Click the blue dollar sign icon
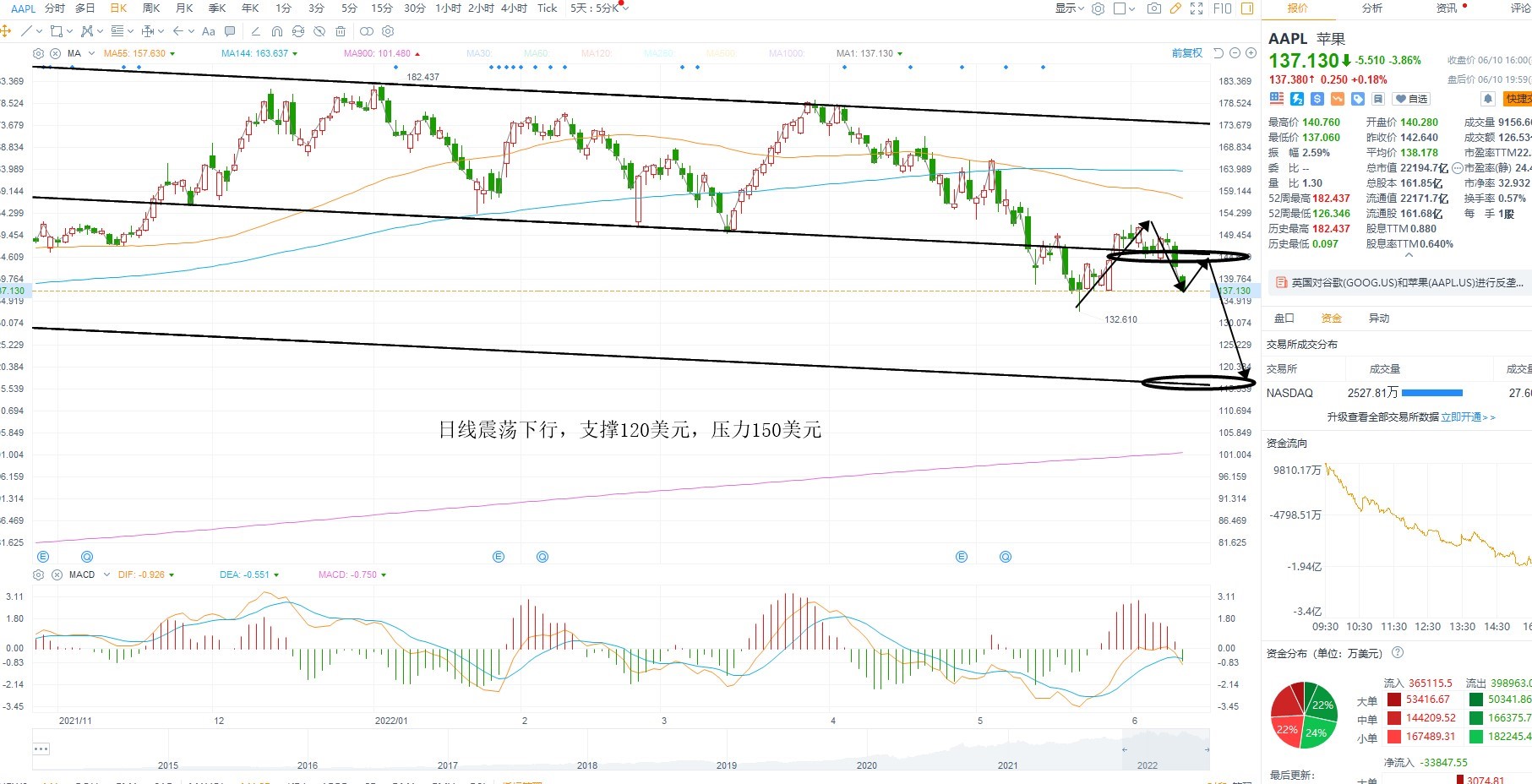 pos(1317,99)
